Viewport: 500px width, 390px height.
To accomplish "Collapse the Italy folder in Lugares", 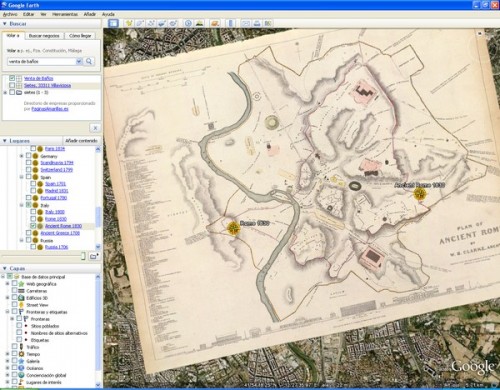I will (x=22, y=205).
